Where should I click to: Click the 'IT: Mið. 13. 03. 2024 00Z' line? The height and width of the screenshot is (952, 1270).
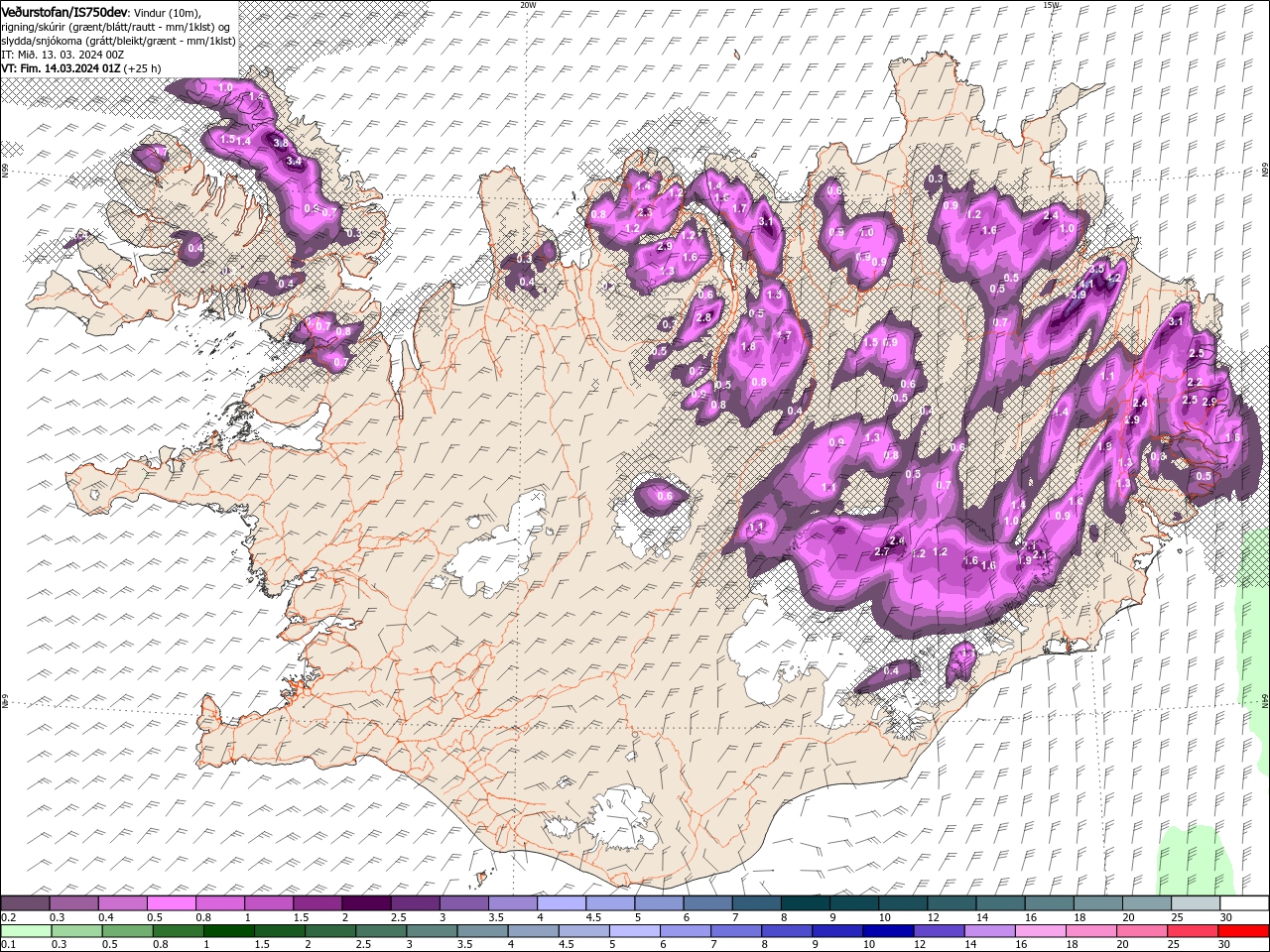tap(63, 55)
